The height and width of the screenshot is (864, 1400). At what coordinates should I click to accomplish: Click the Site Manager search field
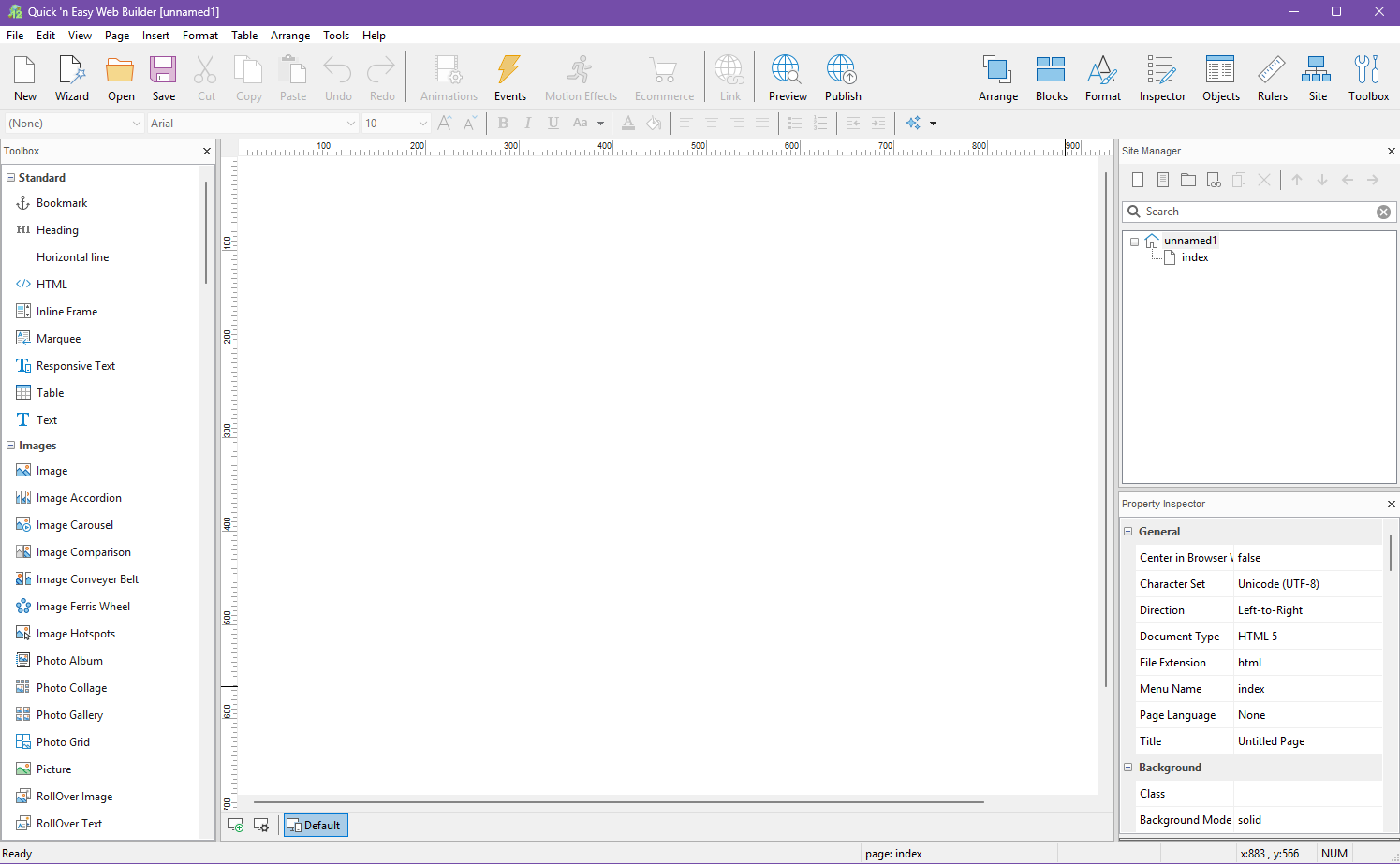coord(1255,212)
